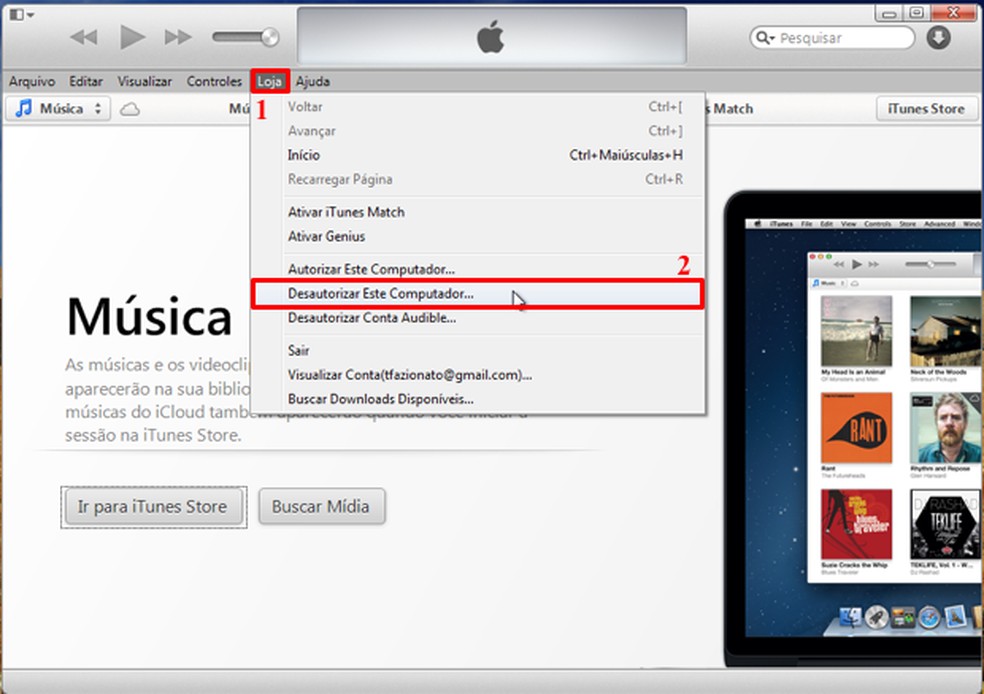
Task: Click the music note icon beside Música
Action: (x=24, y=109)
